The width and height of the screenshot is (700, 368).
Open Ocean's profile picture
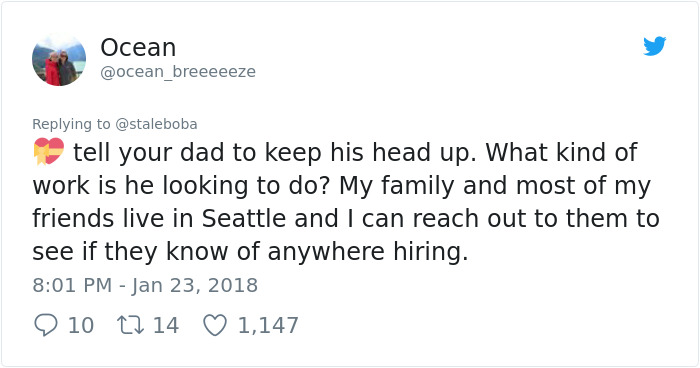(59, 59)
